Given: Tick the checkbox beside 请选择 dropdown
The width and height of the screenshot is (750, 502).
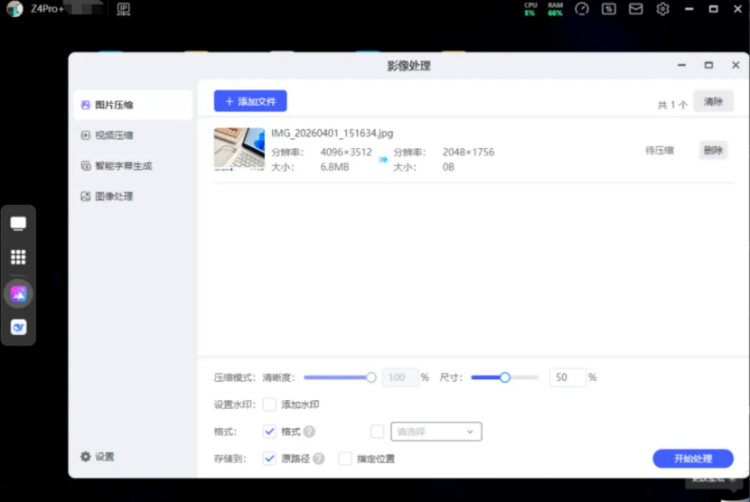Looking at the screenshot, I should click(377, 432).
